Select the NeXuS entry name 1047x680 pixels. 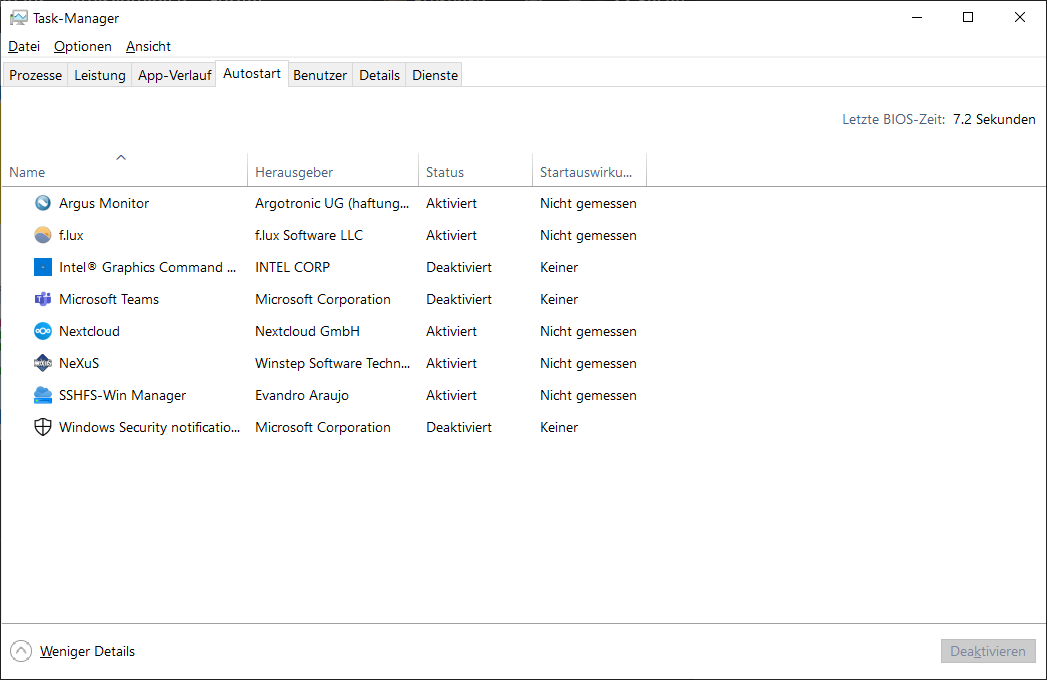pos(79,363)
